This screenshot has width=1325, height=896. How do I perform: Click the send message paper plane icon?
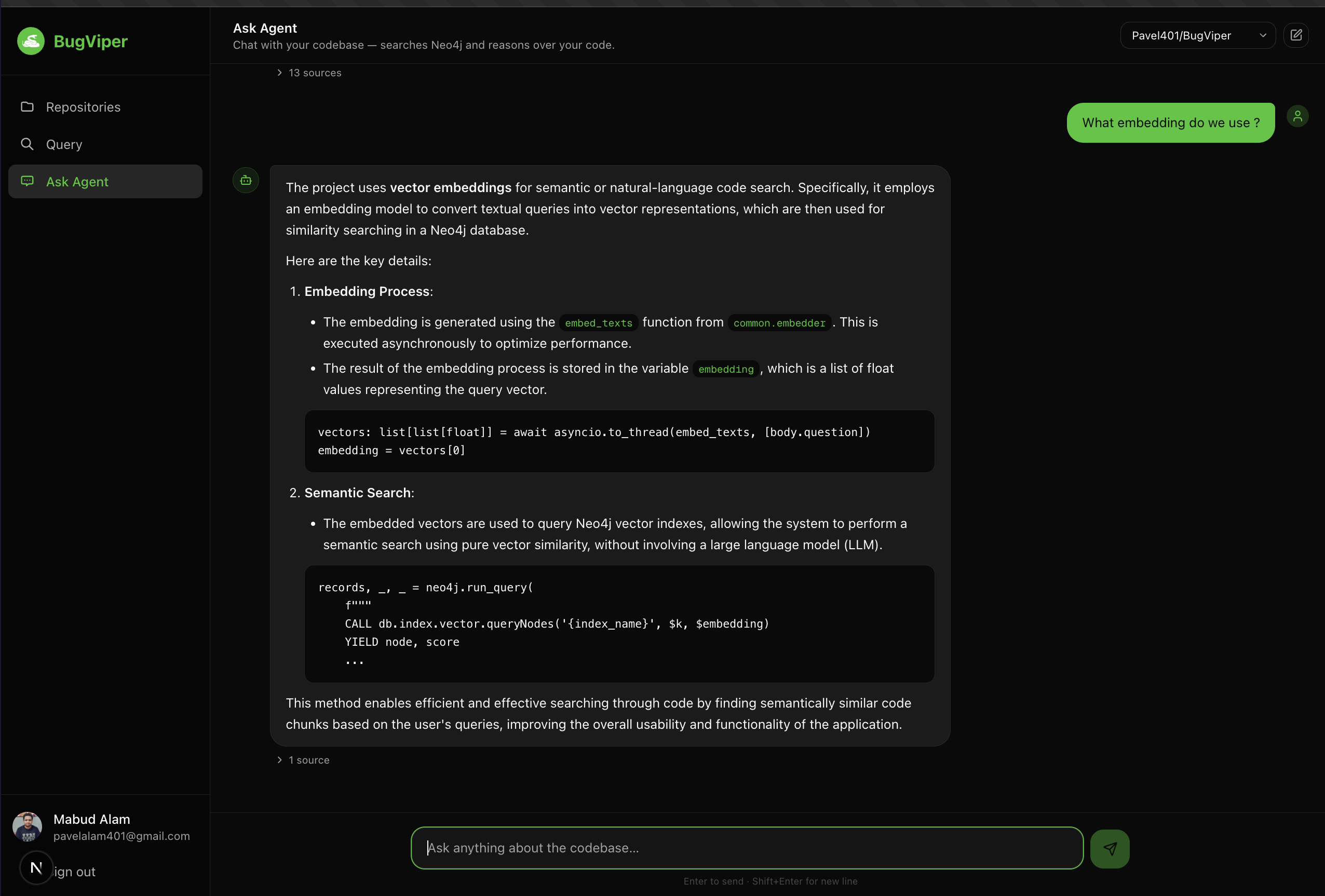(1109, 848)
